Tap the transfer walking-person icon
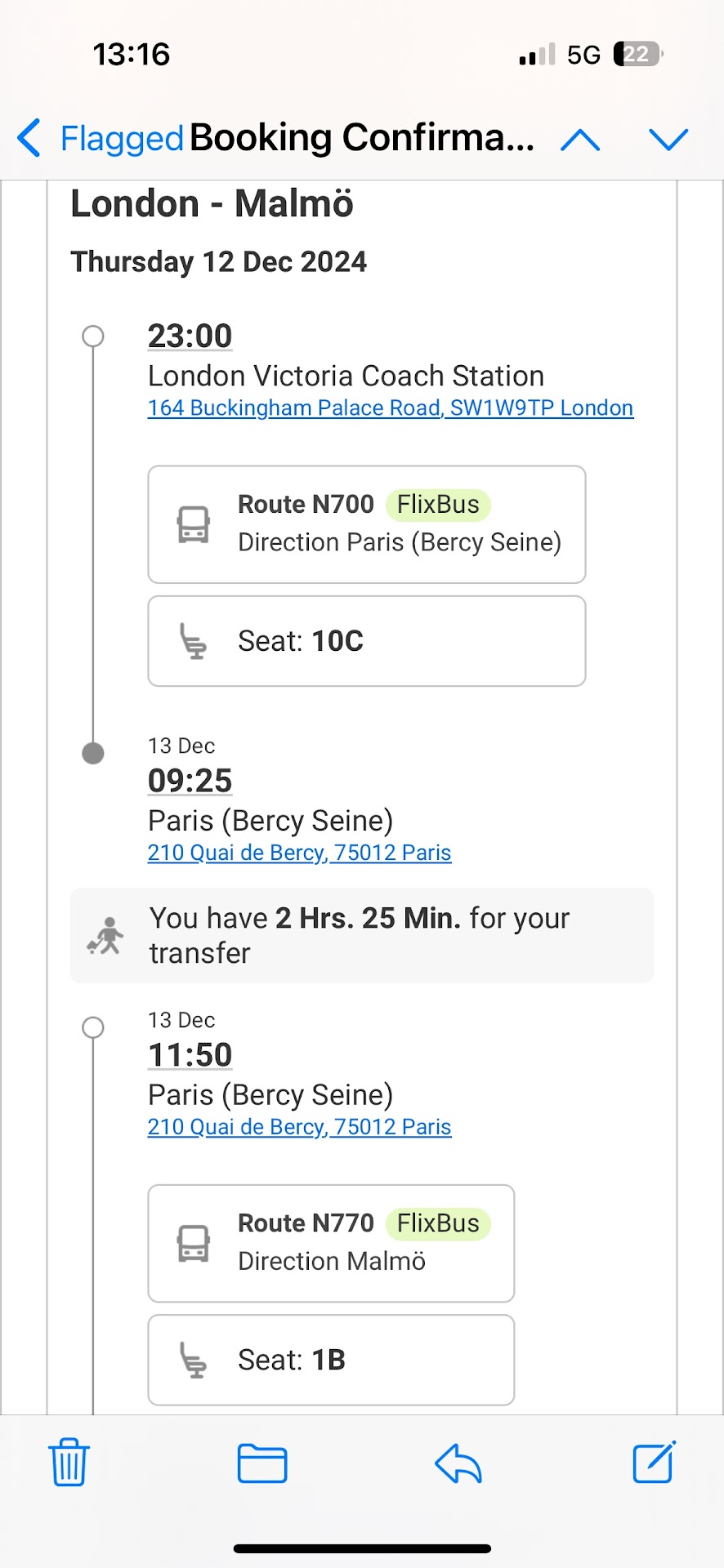 (106, 936)
